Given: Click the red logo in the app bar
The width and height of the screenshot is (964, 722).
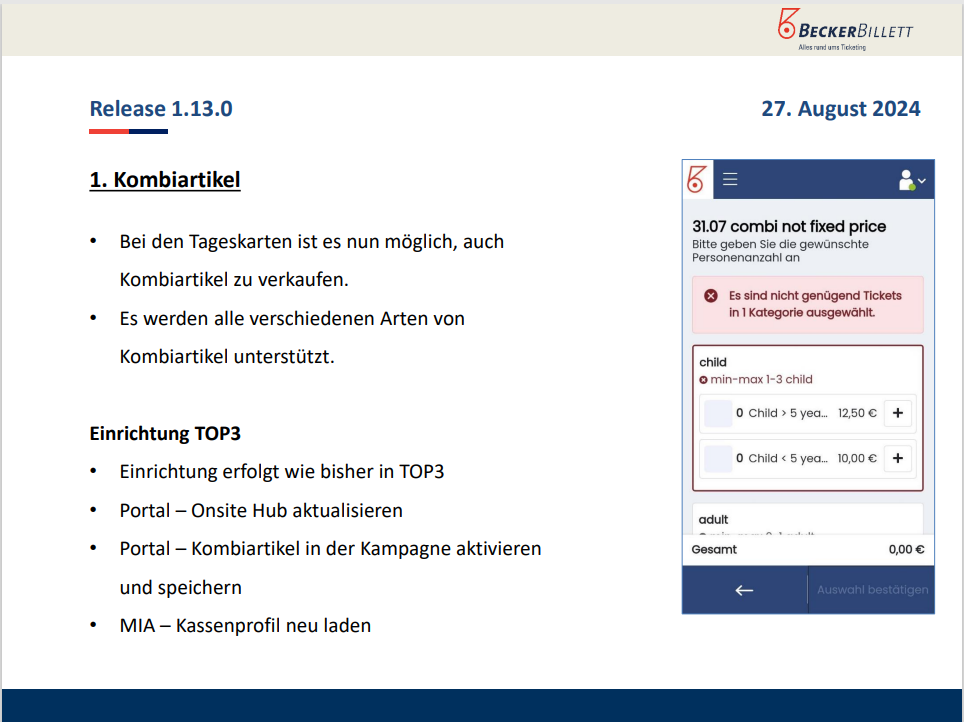Looking at the screenshot, I should (697, 180).
